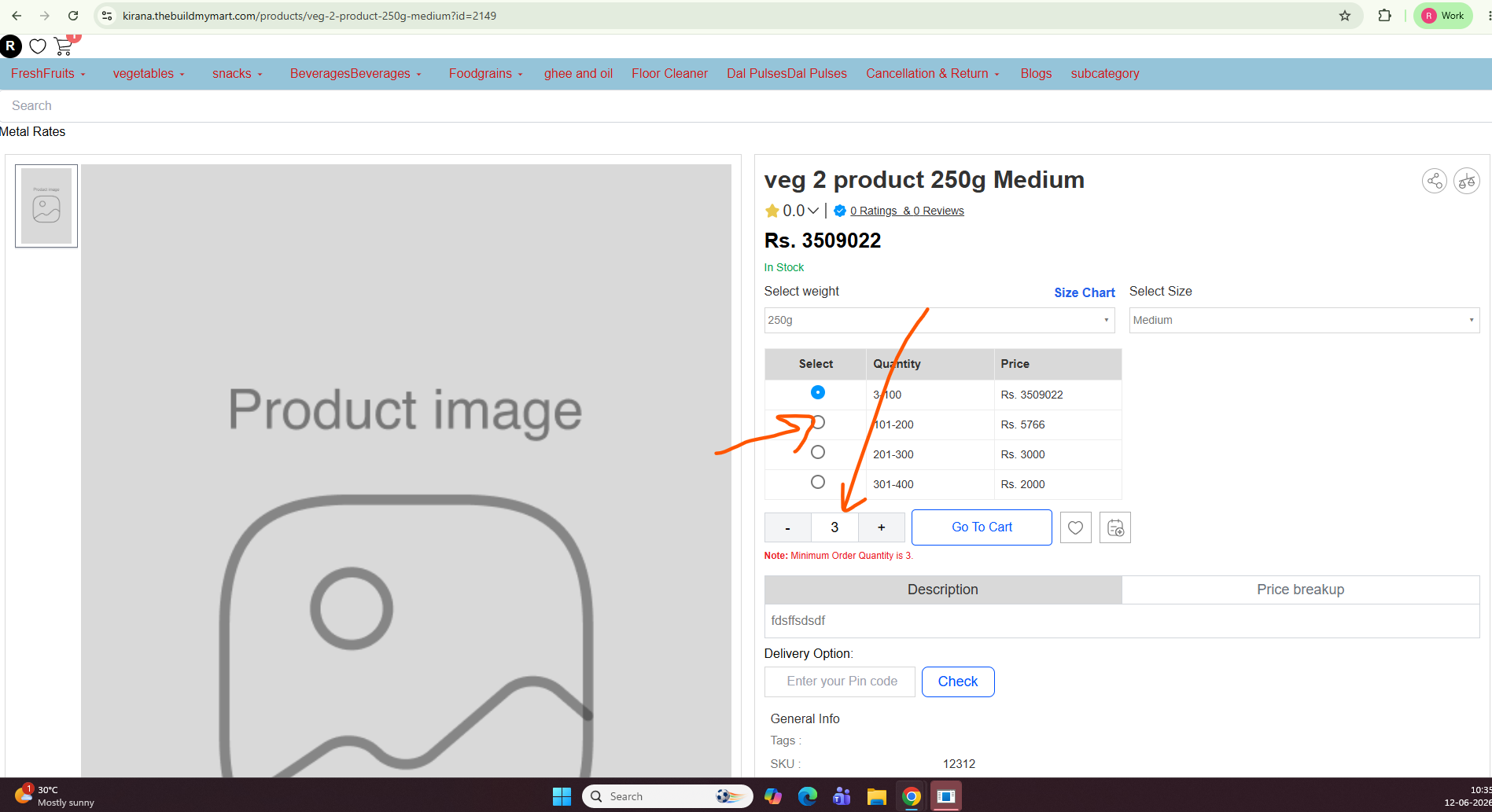
Task: Click the site Search field
Action: pos(746,105)
